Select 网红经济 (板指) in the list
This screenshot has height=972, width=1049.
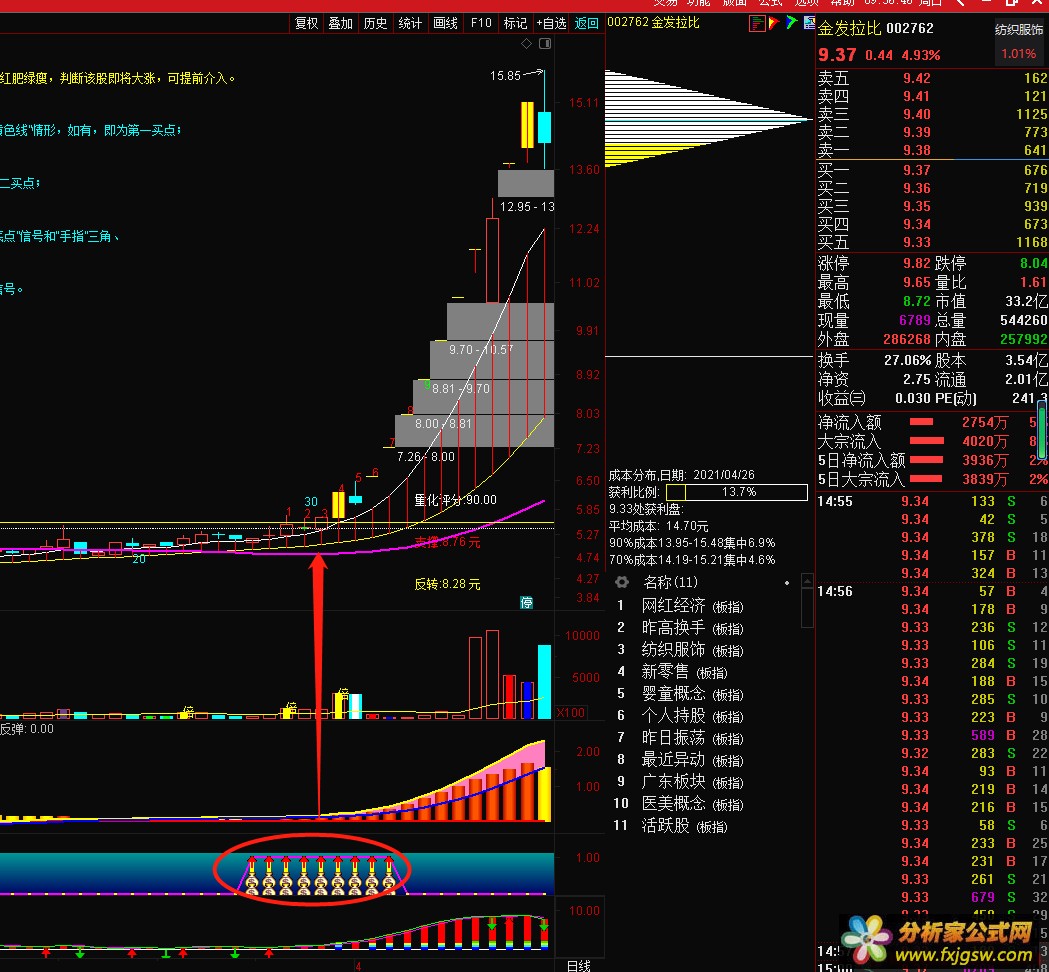pyautogui.click(x=692, y=606)
